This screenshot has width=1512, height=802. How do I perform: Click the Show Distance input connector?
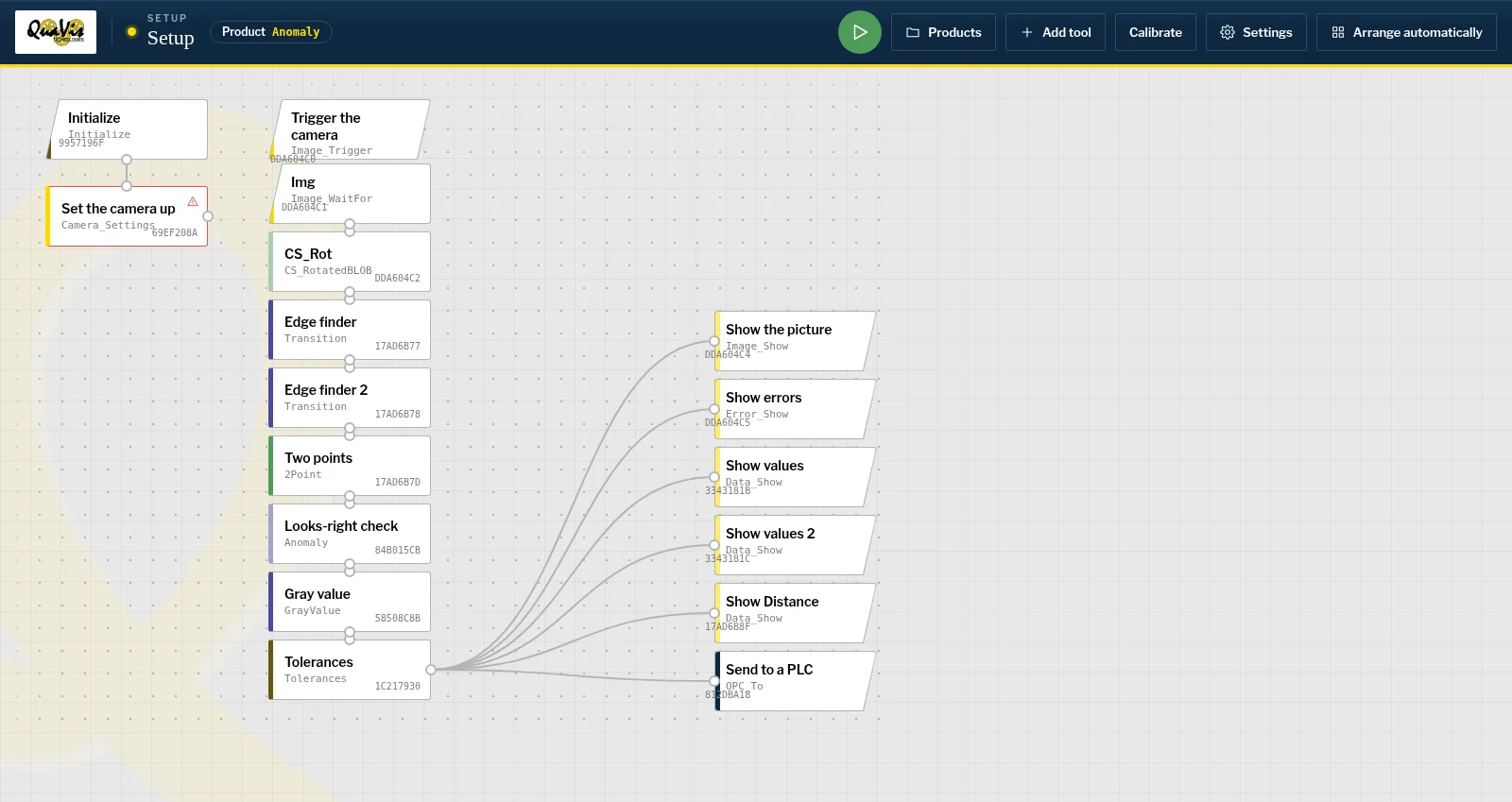[x=714, y=613]
